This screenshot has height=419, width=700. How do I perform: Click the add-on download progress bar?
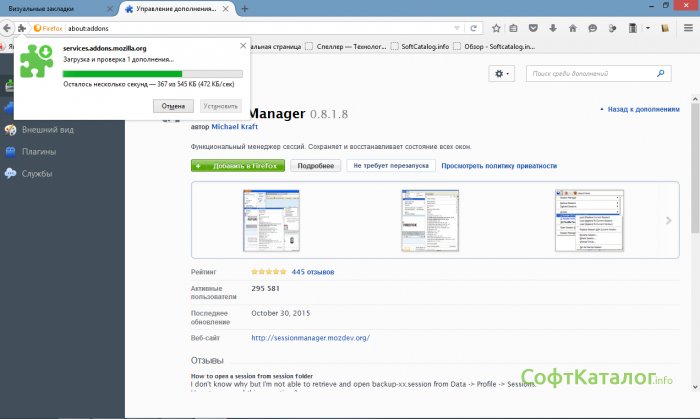tap(152, 73)
